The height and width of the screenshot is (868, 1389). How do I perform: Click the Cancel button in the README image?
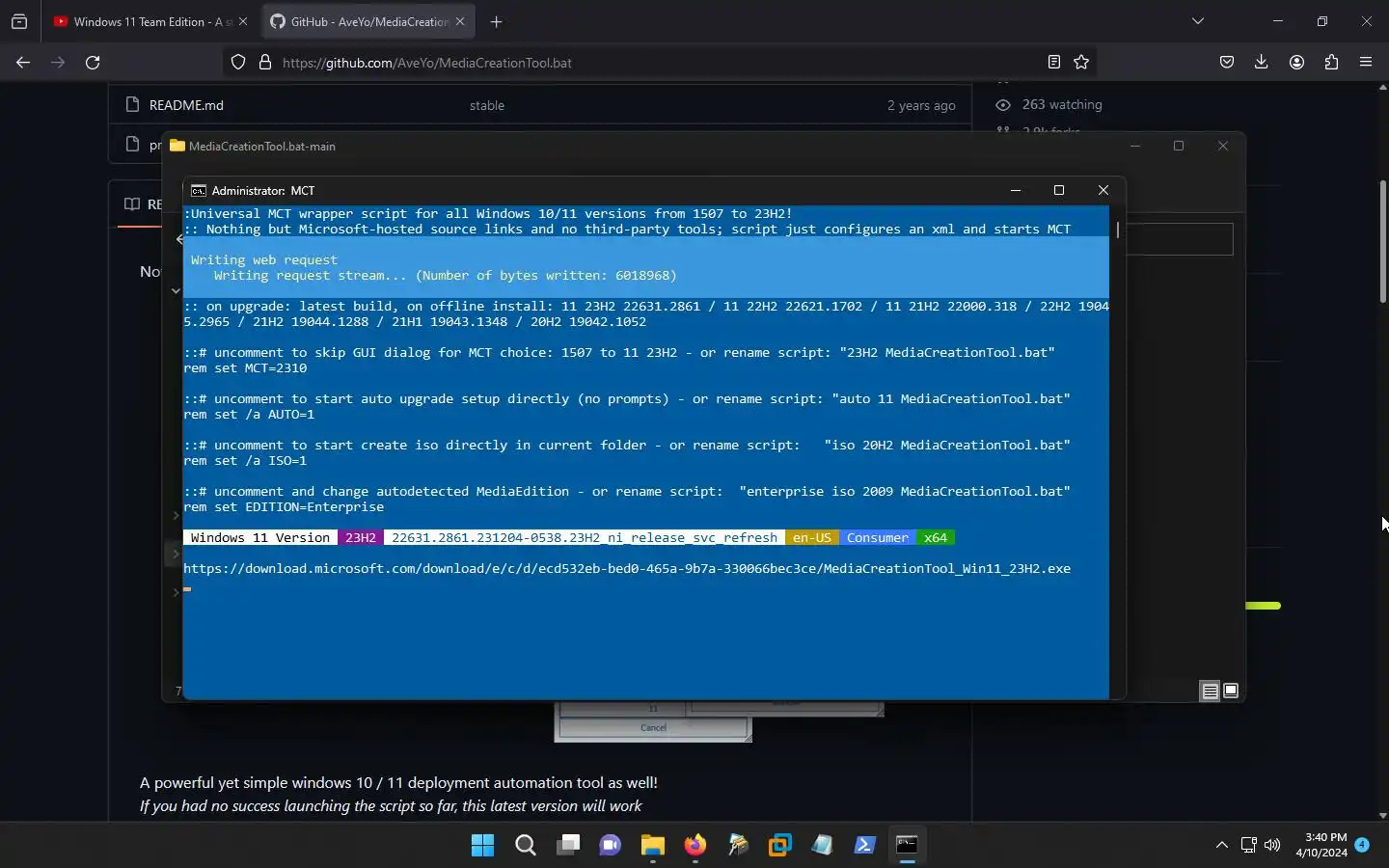pyautogui.click(x=653, y=727)
